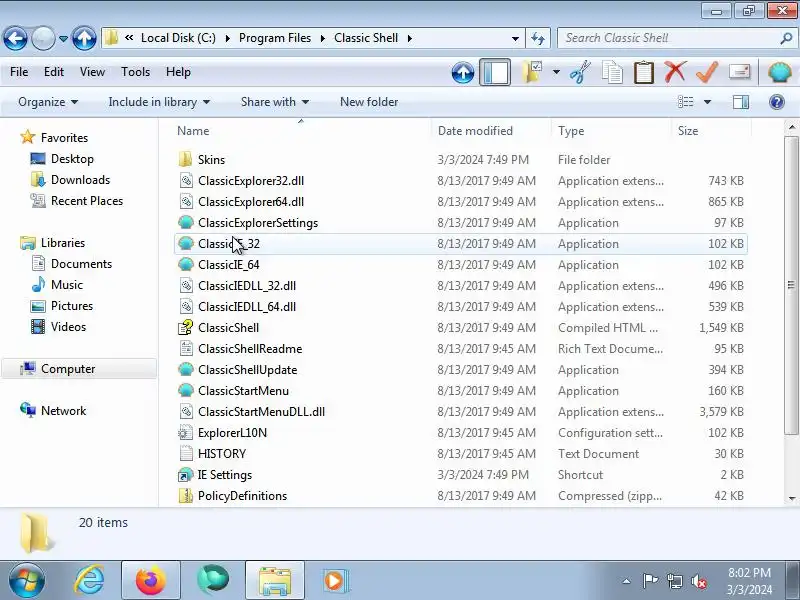The image size is (800, 600).
Task: Click the Folder Options toolbar icon
Action: coord(532,72)
